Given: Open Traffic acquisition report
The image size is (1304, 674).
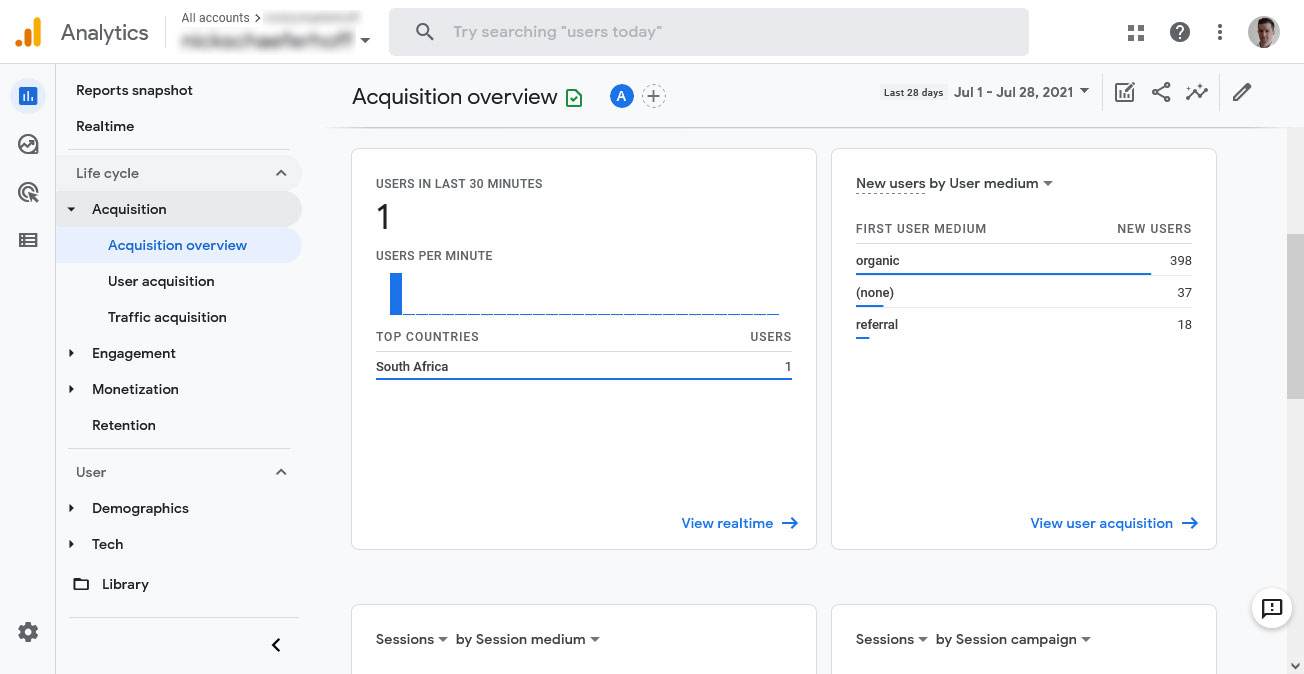Looking at the screenshot, I should [x=167, y=317].
